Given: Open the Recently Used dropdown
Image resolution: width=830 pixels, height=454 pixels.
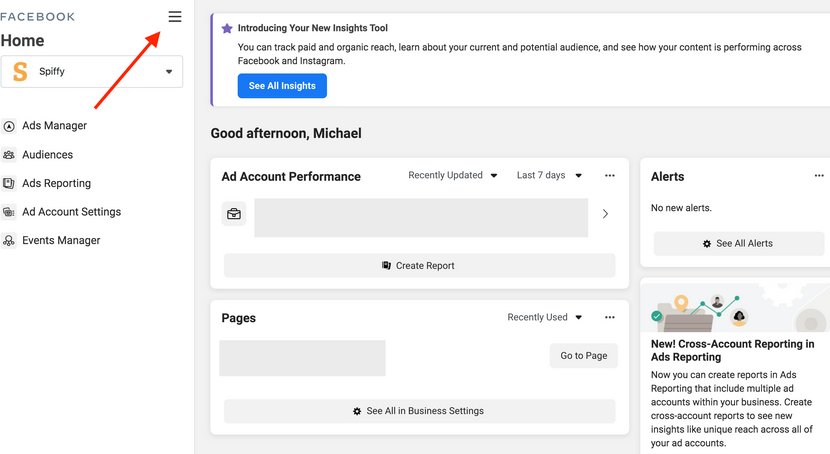Looking at the screenshot, I should point(545,317).
